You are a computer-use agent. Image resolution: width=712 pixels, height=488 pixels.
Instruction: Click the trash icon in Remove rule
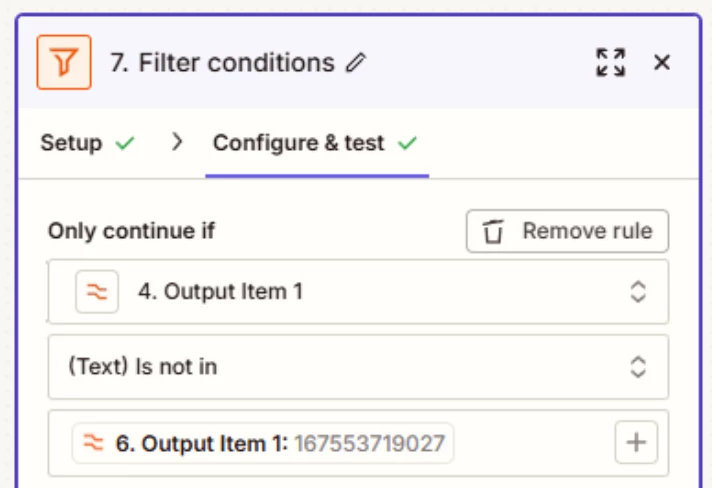coord(493,231)
